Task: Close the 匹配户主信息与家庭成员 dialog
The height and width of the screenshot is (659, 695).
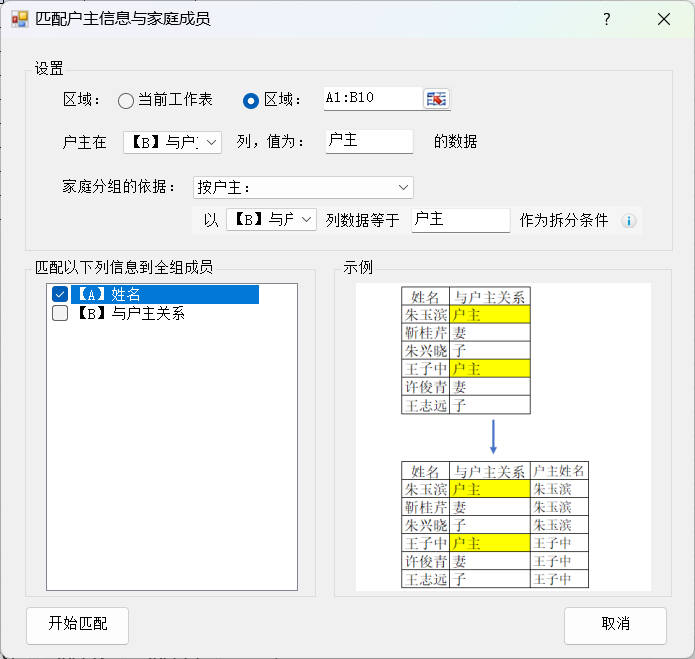Action: coord(663,19)
